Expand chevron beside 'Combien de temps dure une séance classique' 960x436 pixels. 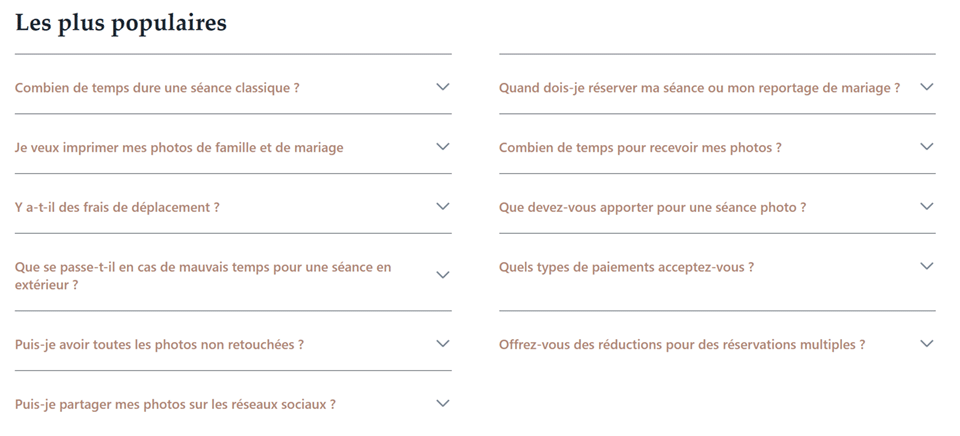[443, 87]
